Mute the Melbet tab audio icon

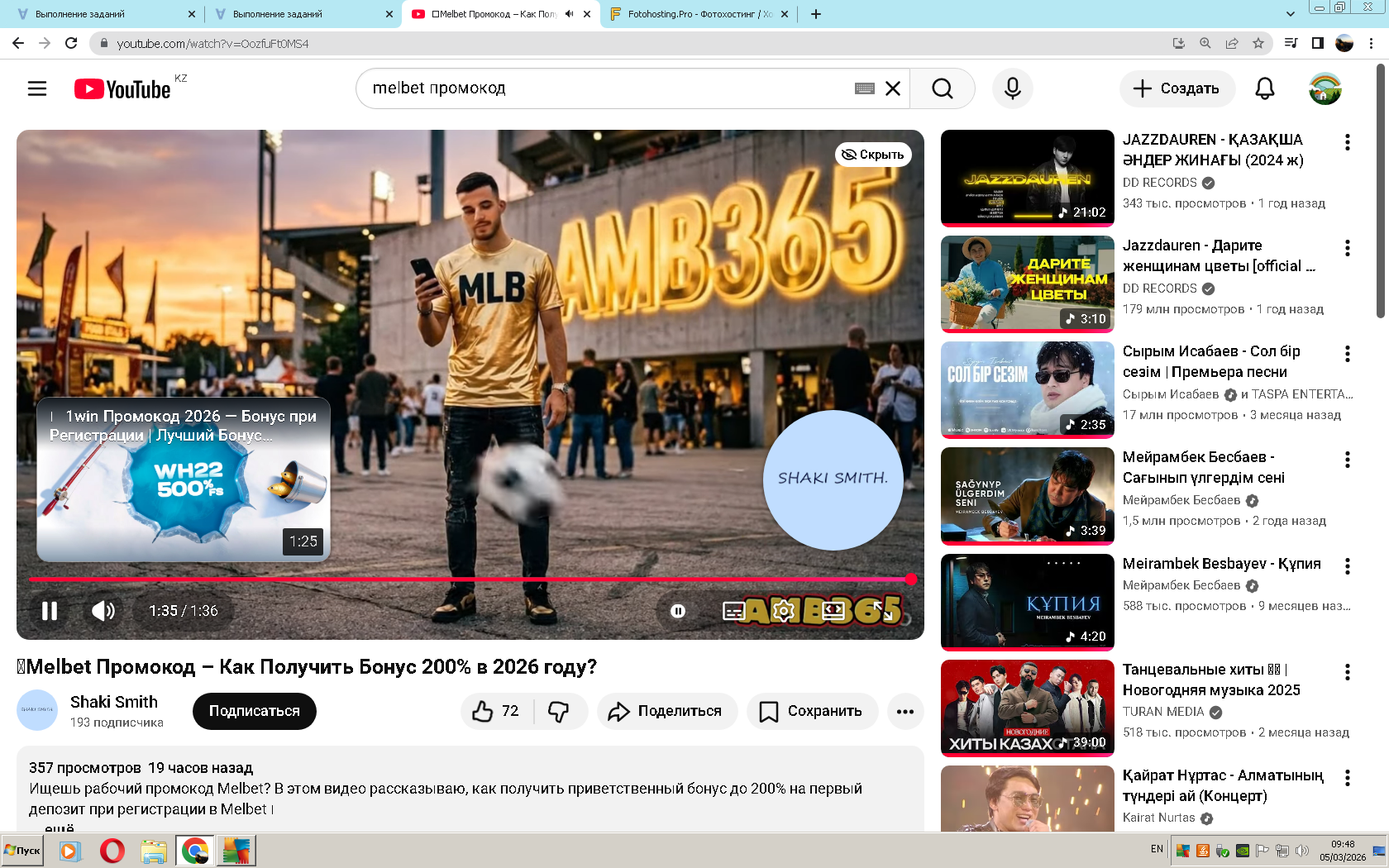click(x=569, y=14)
